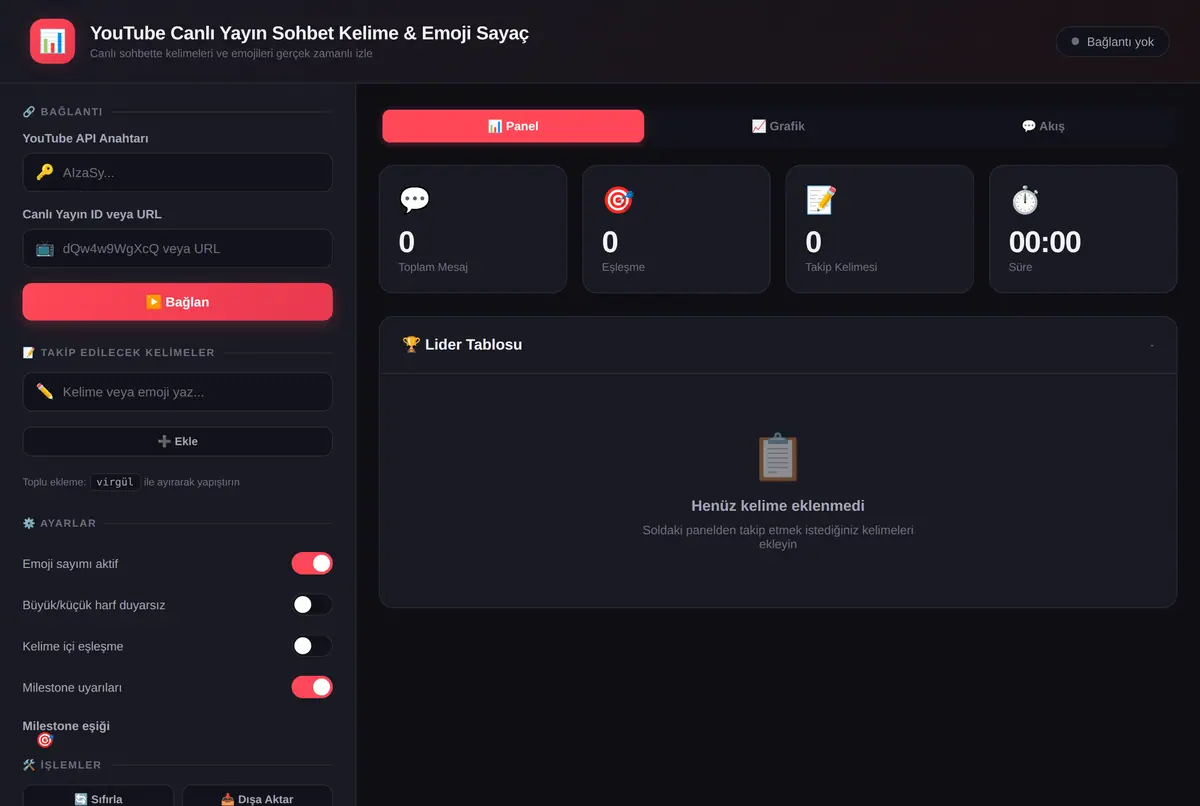
Task: Click the trophy icon beside Lider Tablosu
Action: click(411, 344)
